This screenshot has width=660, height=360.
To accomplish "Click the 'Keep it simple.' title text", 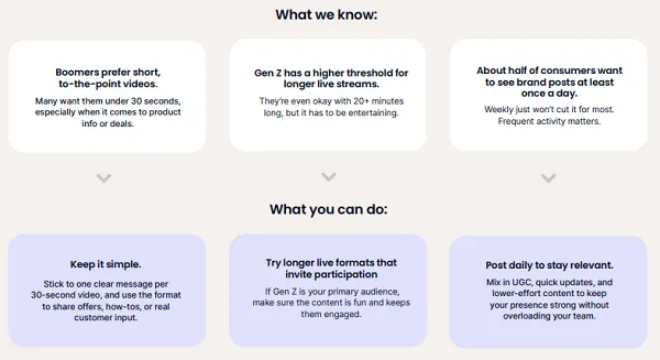I will point(106,264).
